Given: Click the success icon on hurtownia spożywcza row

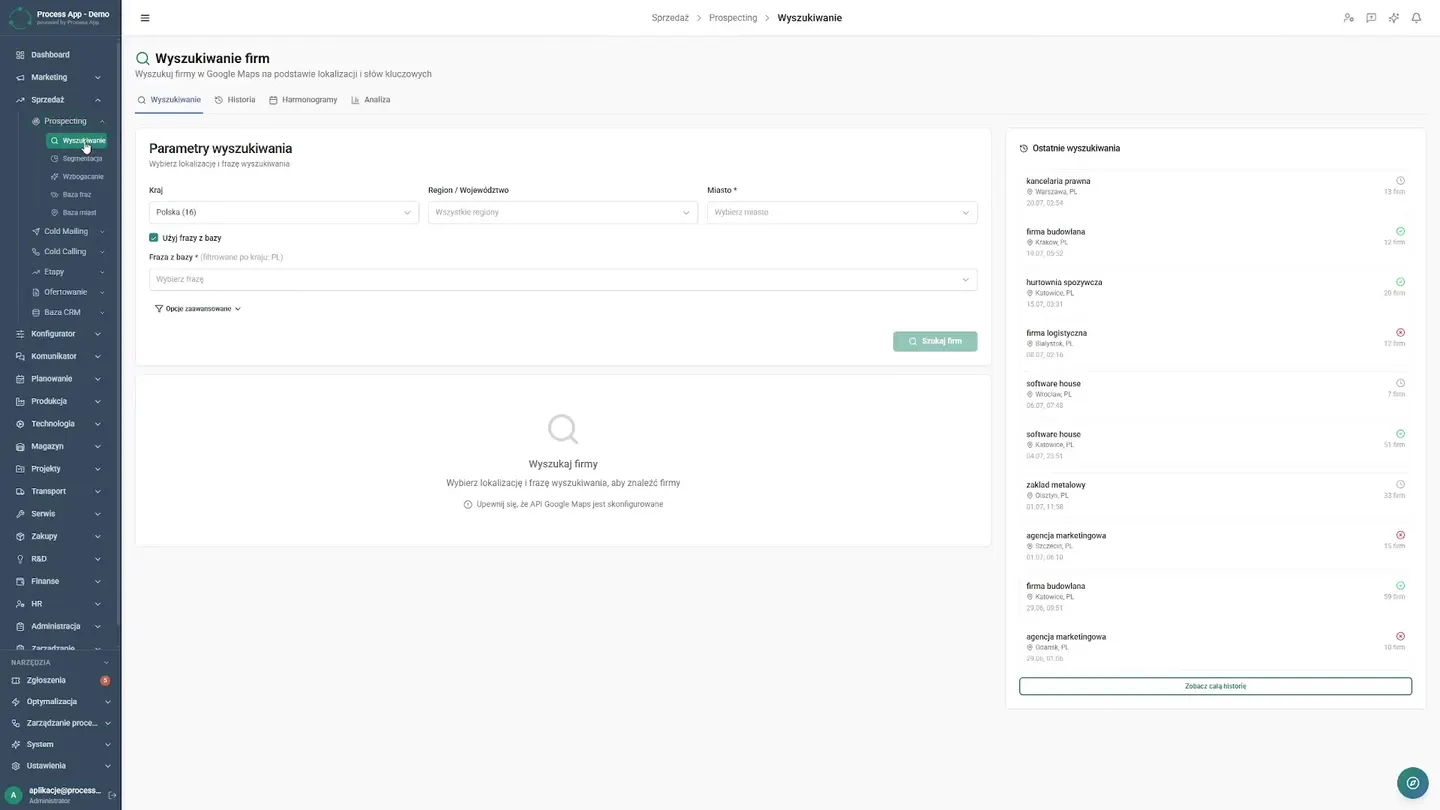Looking at the screenshot, I should pos(1400,282).
